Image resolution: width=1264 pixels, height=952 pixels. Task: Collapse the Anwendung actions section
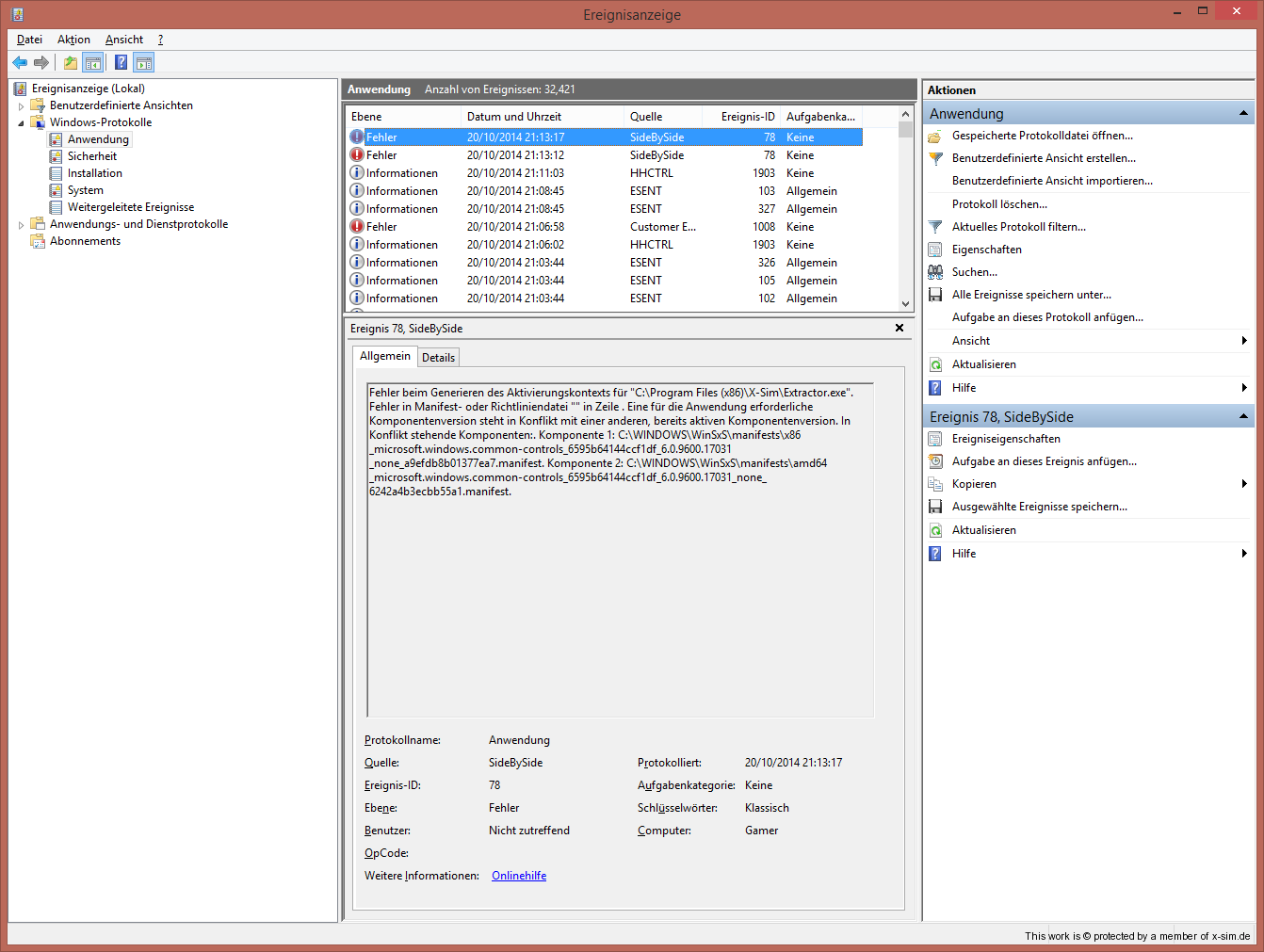1243,114
